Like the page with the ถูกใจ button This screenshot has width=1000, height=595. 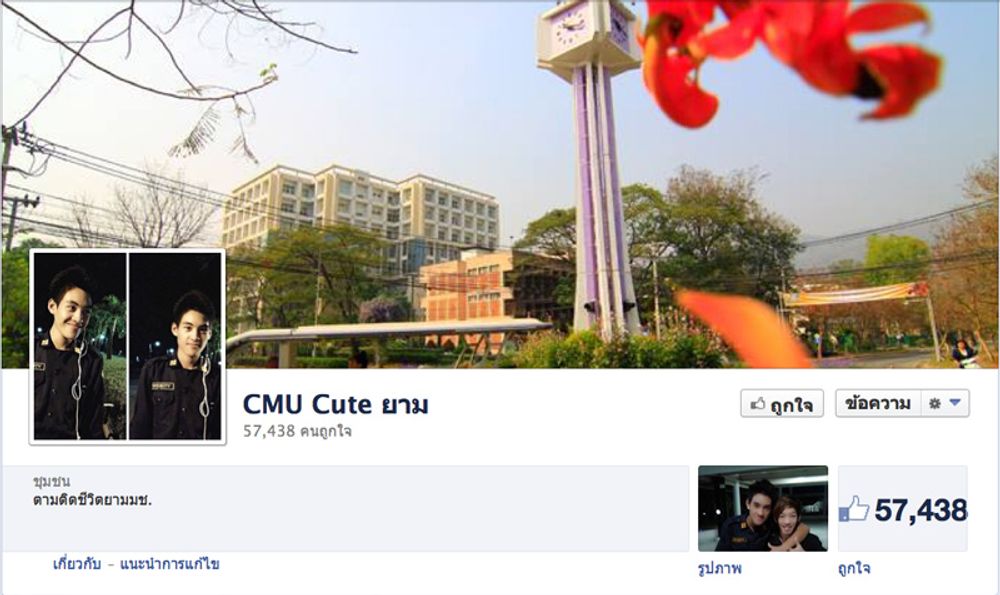[782, 404]
